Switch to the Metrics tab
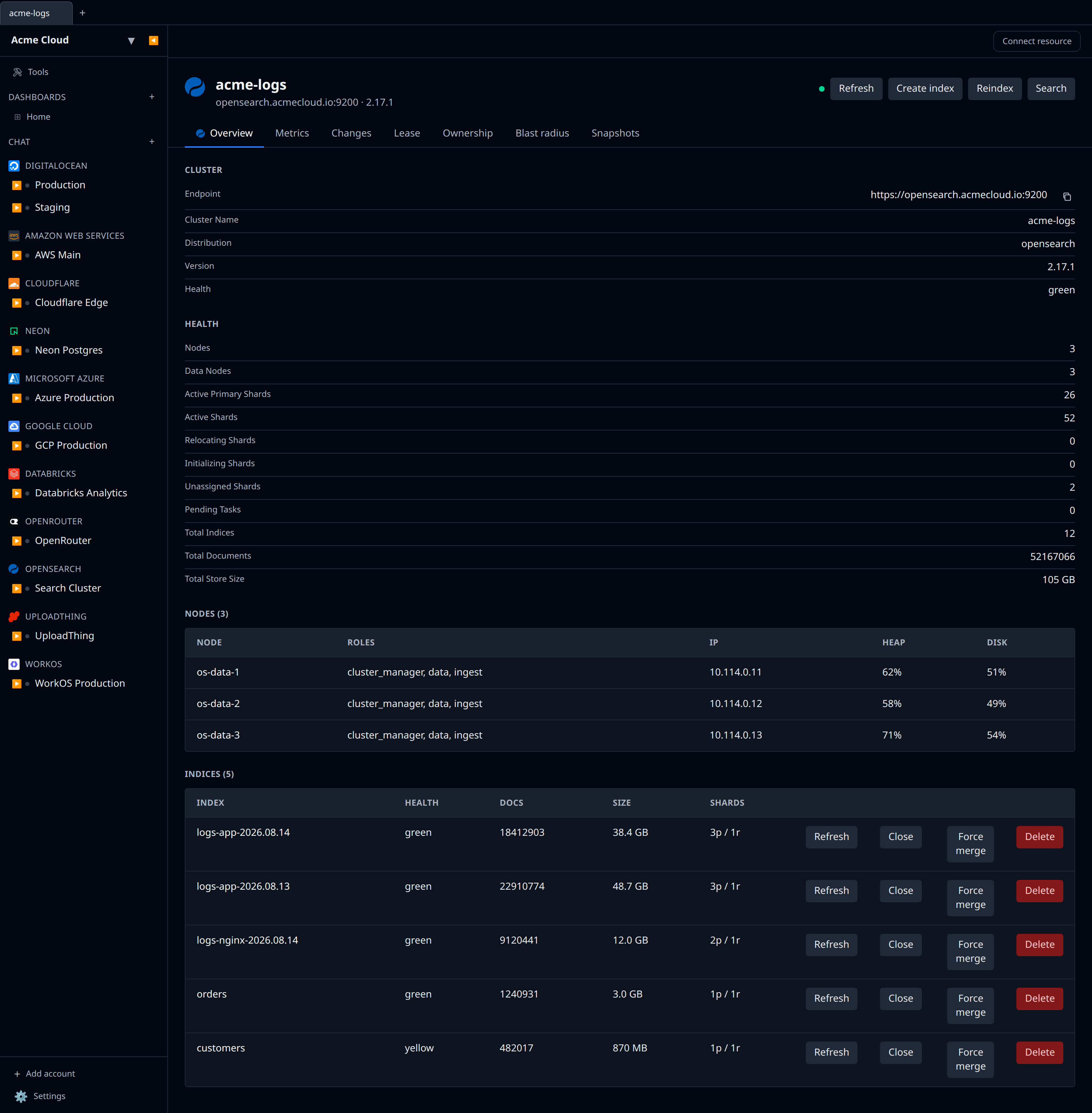The image size is (1092, 1113). coord(292,133)
